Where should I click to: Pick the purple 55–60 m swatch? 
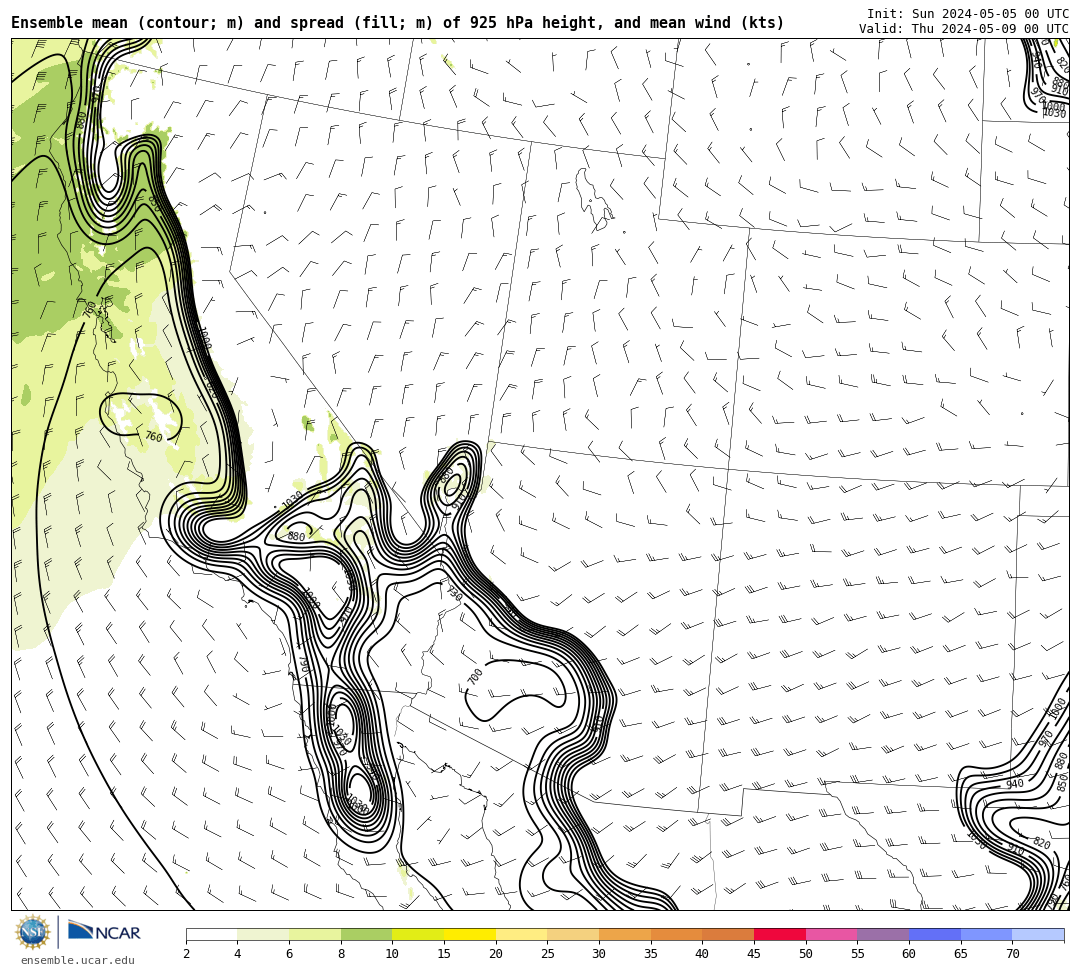pos(883,934)
